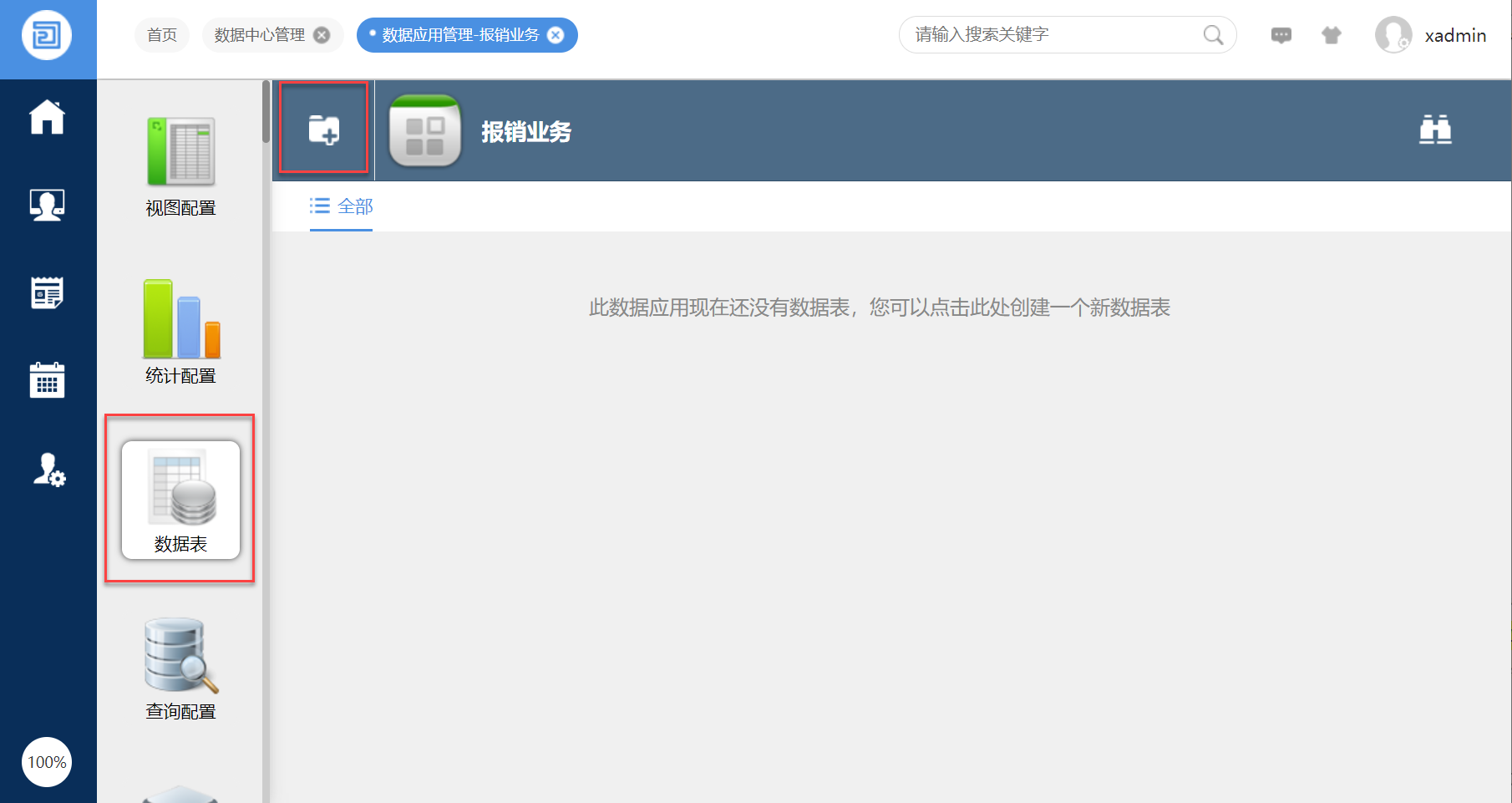Click the theme shirt icon
1512x803 pixels.
tap(1331, 35)
